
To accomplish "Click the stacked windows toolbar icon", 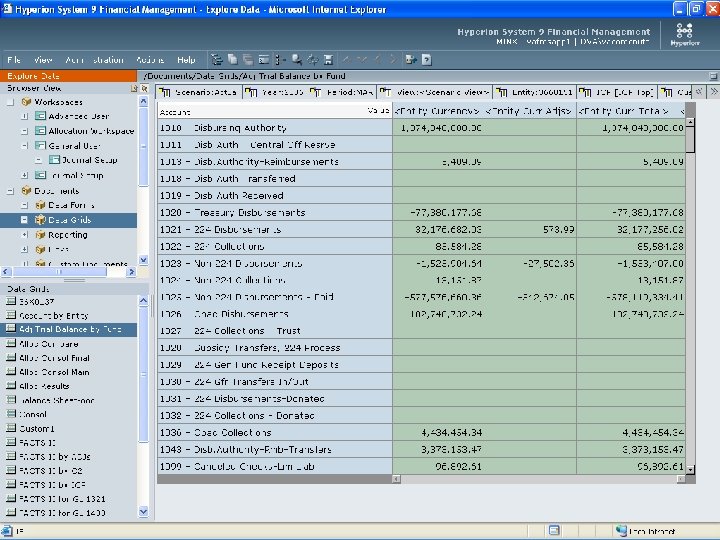I will coord(248,60).
